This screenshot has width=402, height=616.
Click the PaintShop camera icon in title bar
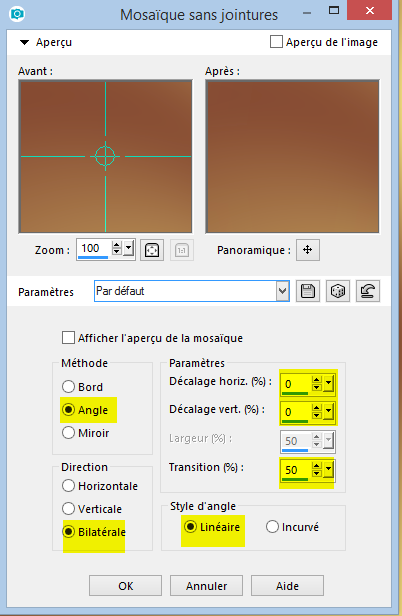17,14
